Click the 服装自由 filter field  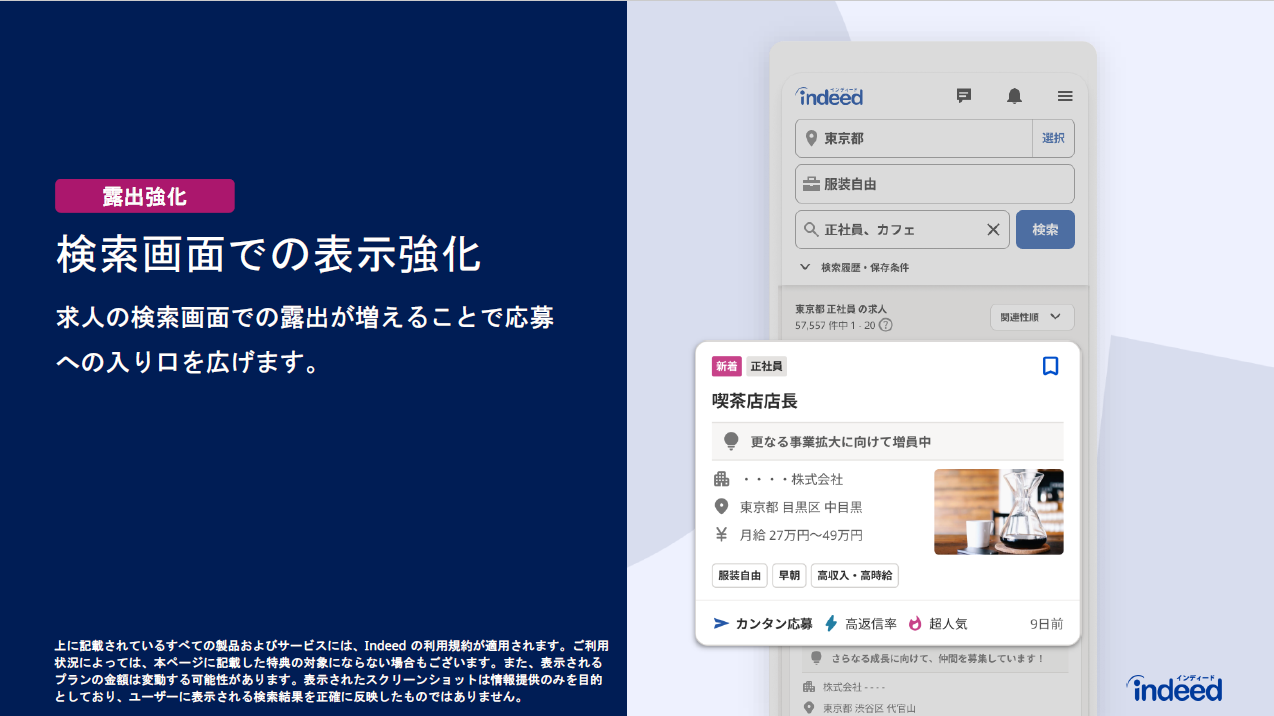[935, 184]
